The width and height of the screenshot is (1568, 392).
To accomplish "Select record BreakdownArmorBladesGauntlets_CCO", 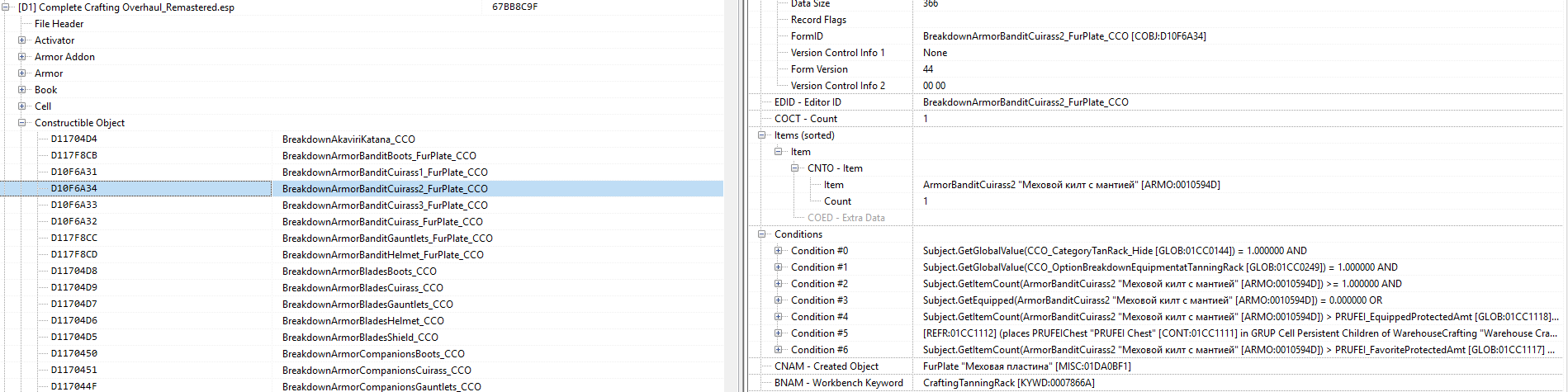I will pos(367,305).
